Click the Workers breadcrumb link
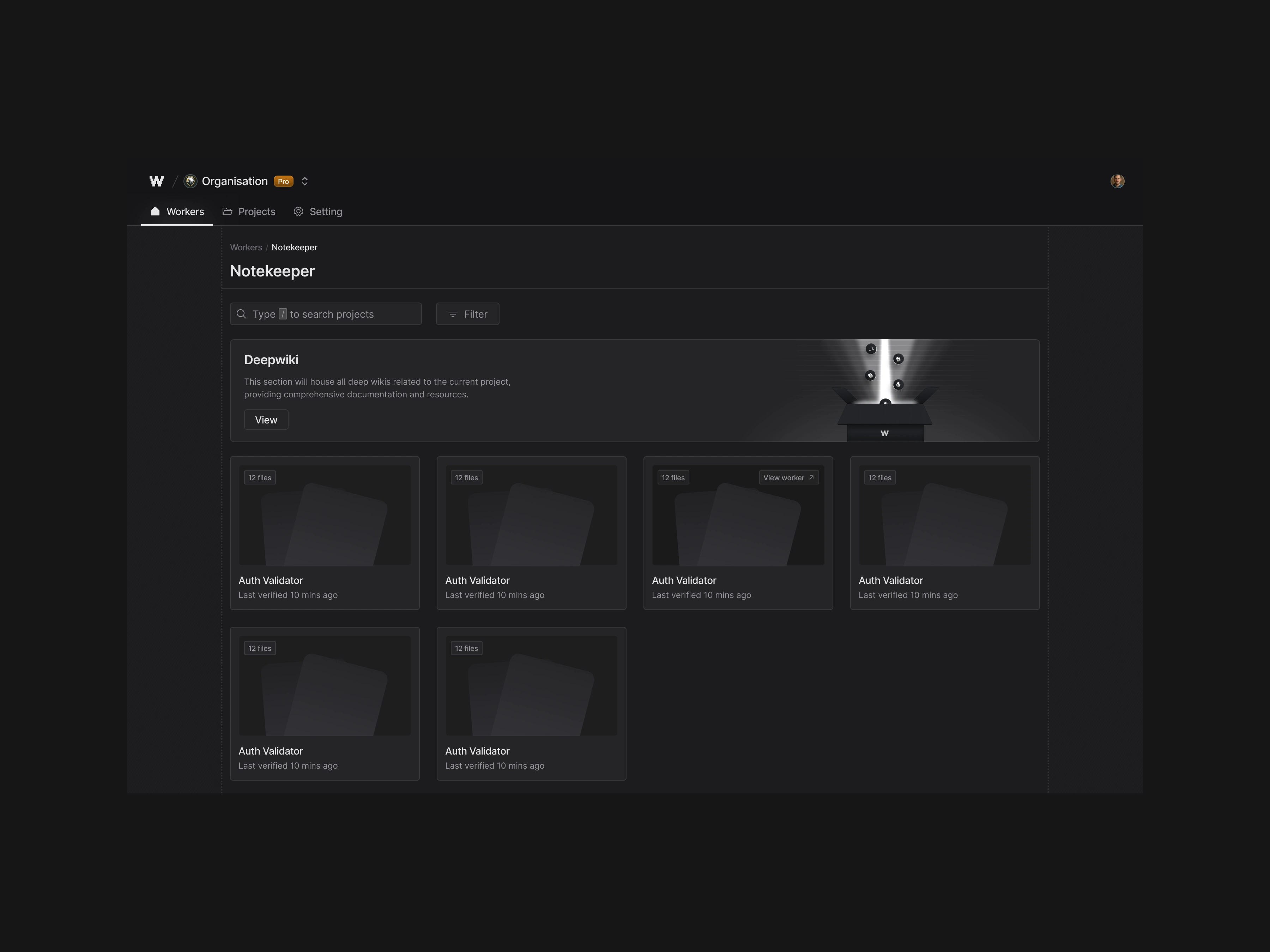This screenshot has height=952, width=1270. pyautogui.click(x=246, y=247)
